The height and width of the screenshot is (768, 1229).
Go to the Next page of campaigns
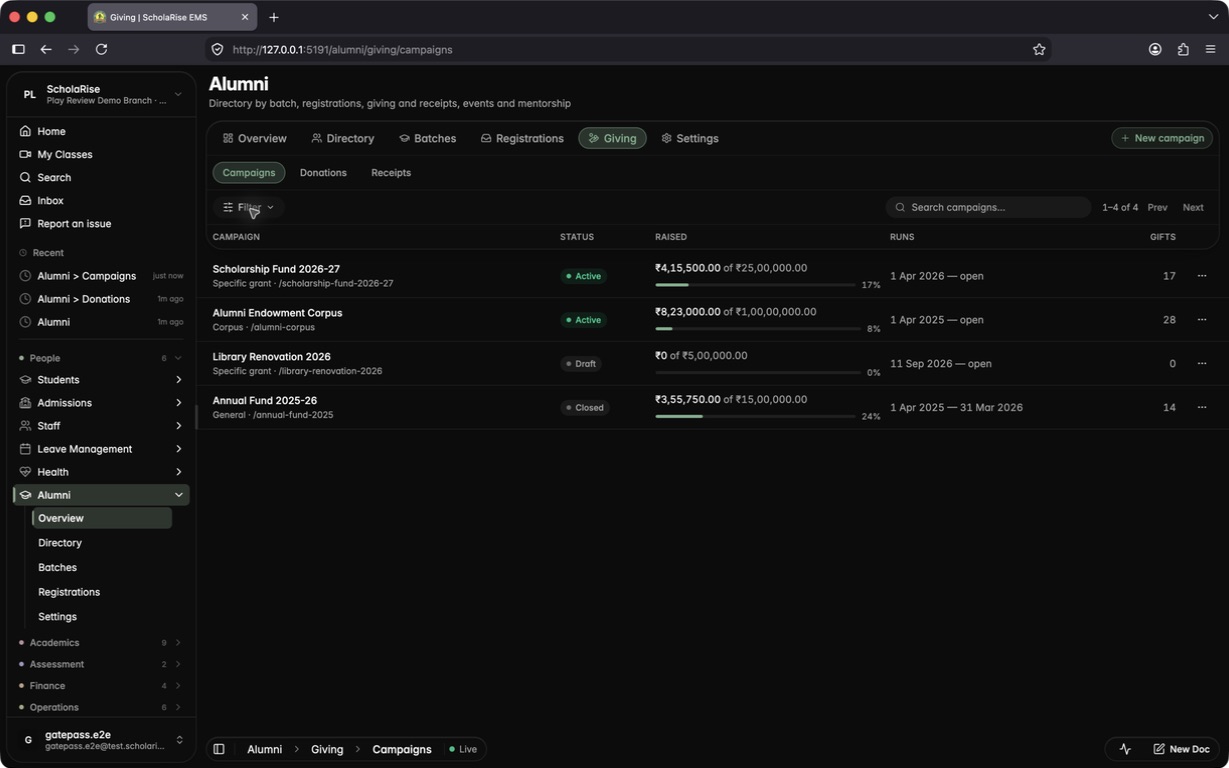point(1193,207)
